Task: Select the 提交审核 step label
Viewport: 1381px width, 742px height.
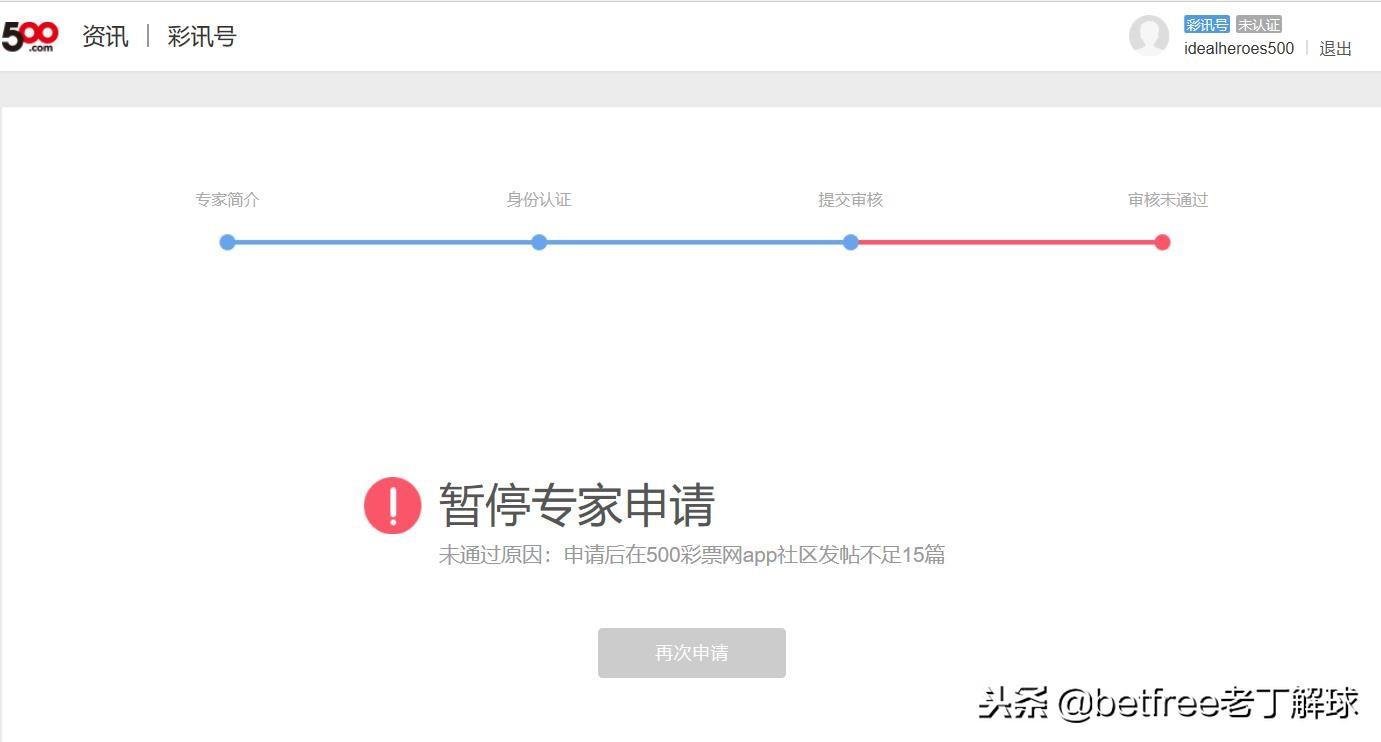Action: point(850,200)
